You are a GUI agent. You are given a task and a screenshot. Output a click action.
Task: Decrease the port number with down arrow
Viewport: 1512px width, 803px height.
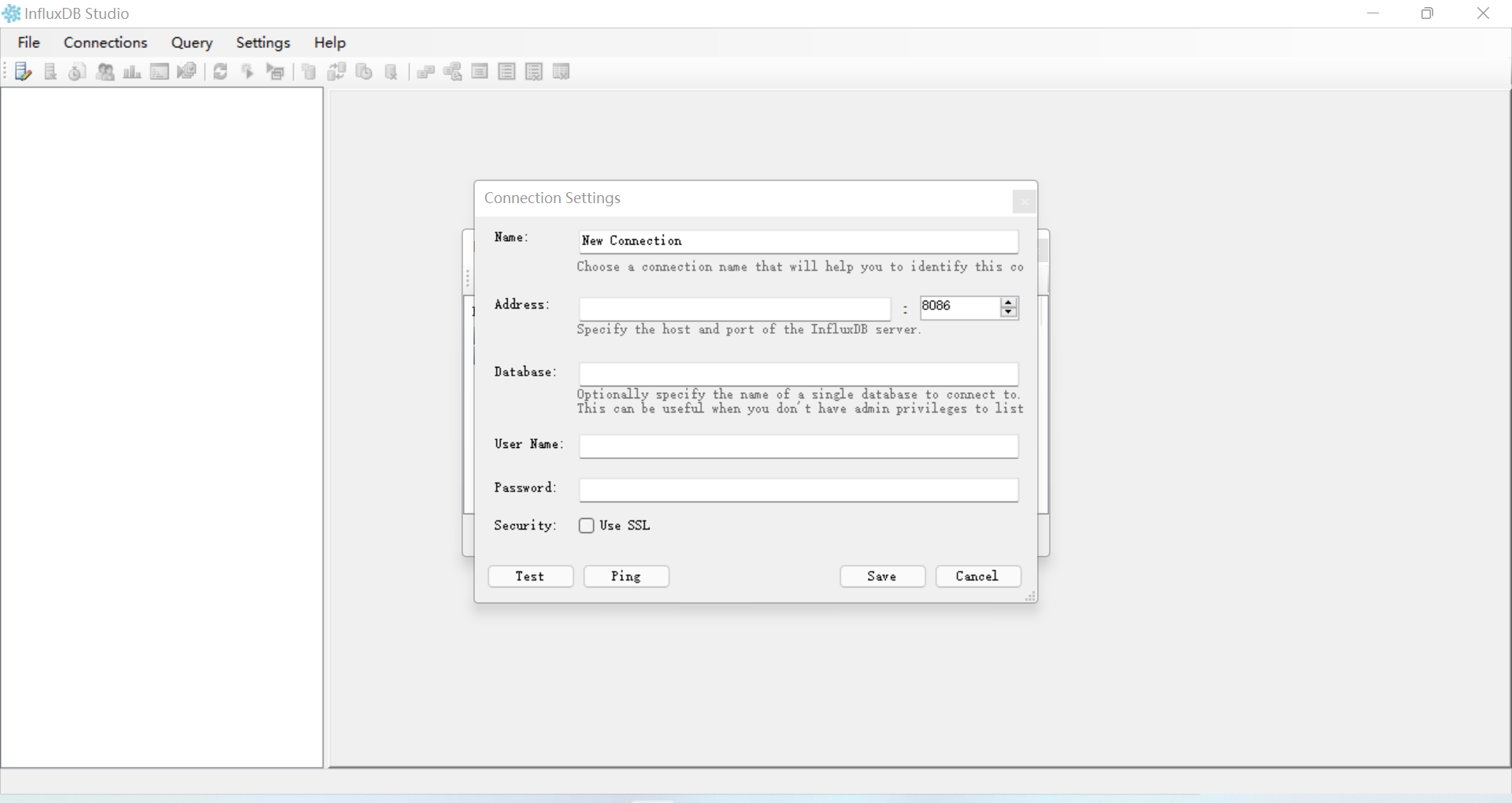click(x=1009, y=313)
